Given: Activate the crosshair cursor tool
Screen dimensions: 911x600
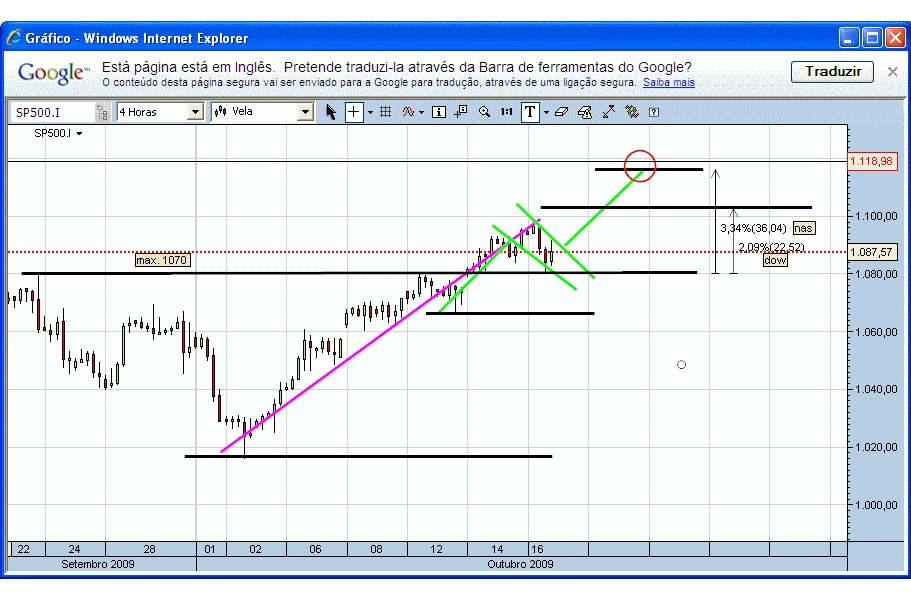Looking at the screenshot, I should [x=354, y=112].
